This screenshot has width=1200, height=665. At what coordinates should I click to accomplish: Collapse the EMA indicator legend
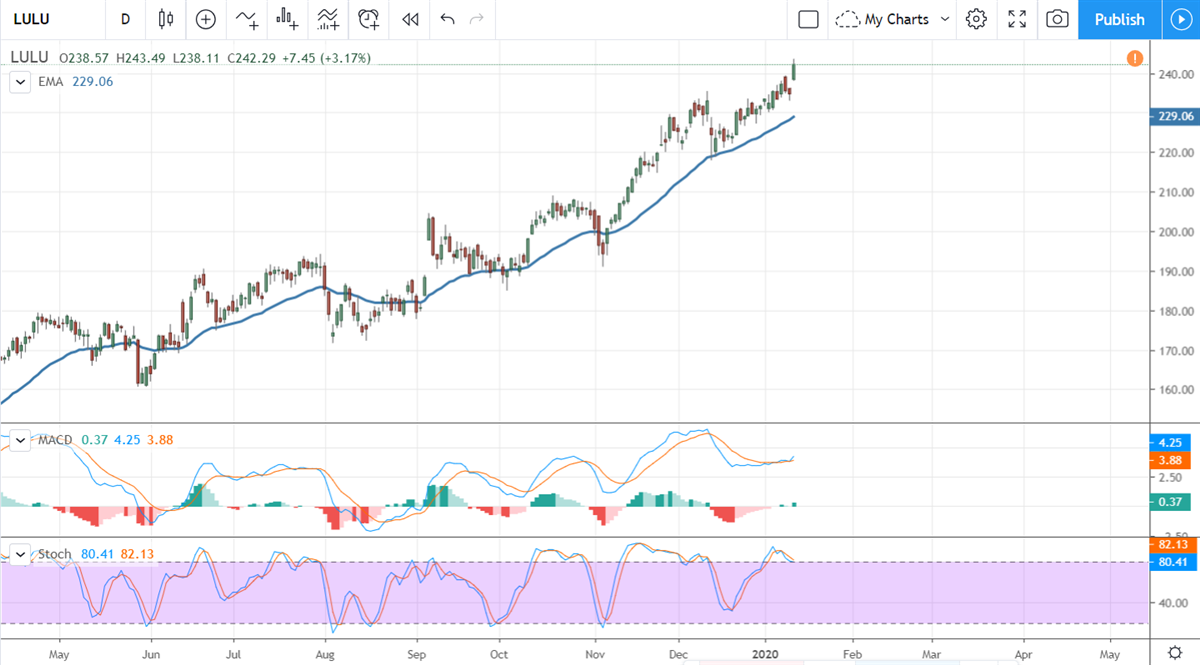(x=19, y=82)
